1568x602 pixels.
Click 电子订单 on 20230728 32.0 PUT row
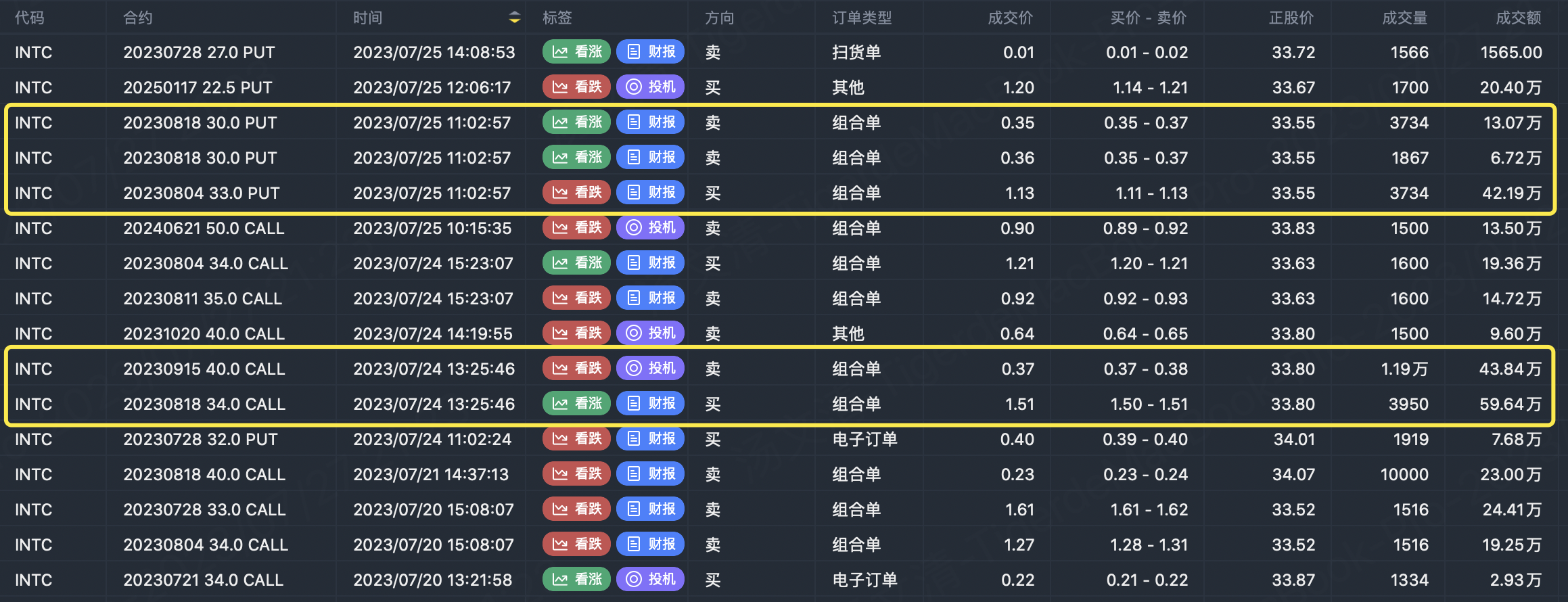(864, 439)
